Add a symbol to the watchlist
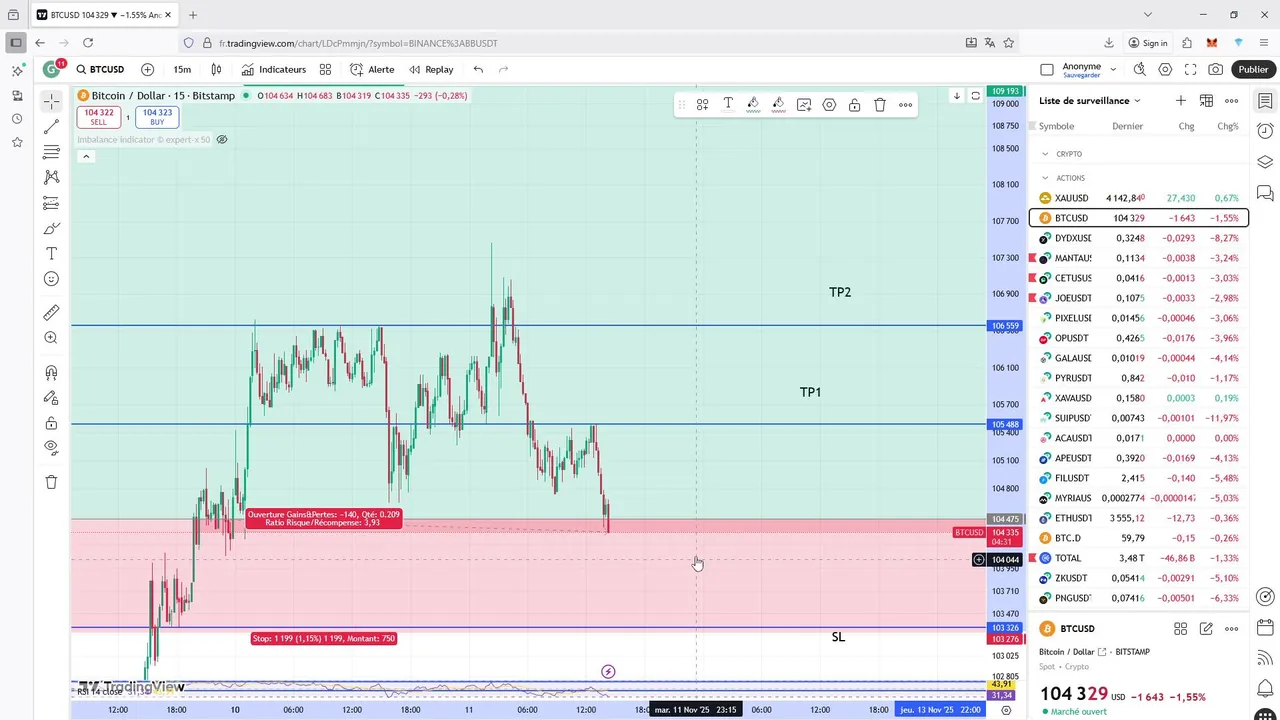 tap(1181, 100)
